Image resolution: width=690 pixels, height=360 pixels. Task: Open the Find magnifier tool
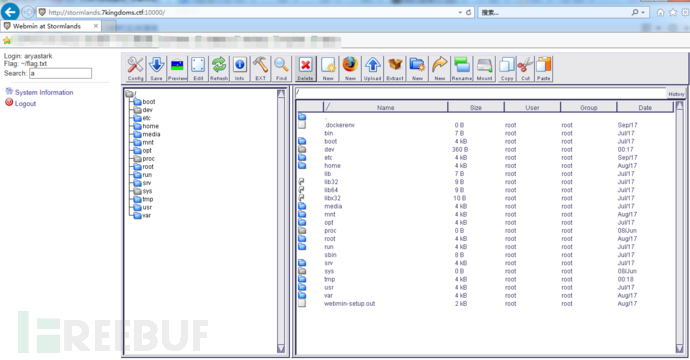coord(281,69)
